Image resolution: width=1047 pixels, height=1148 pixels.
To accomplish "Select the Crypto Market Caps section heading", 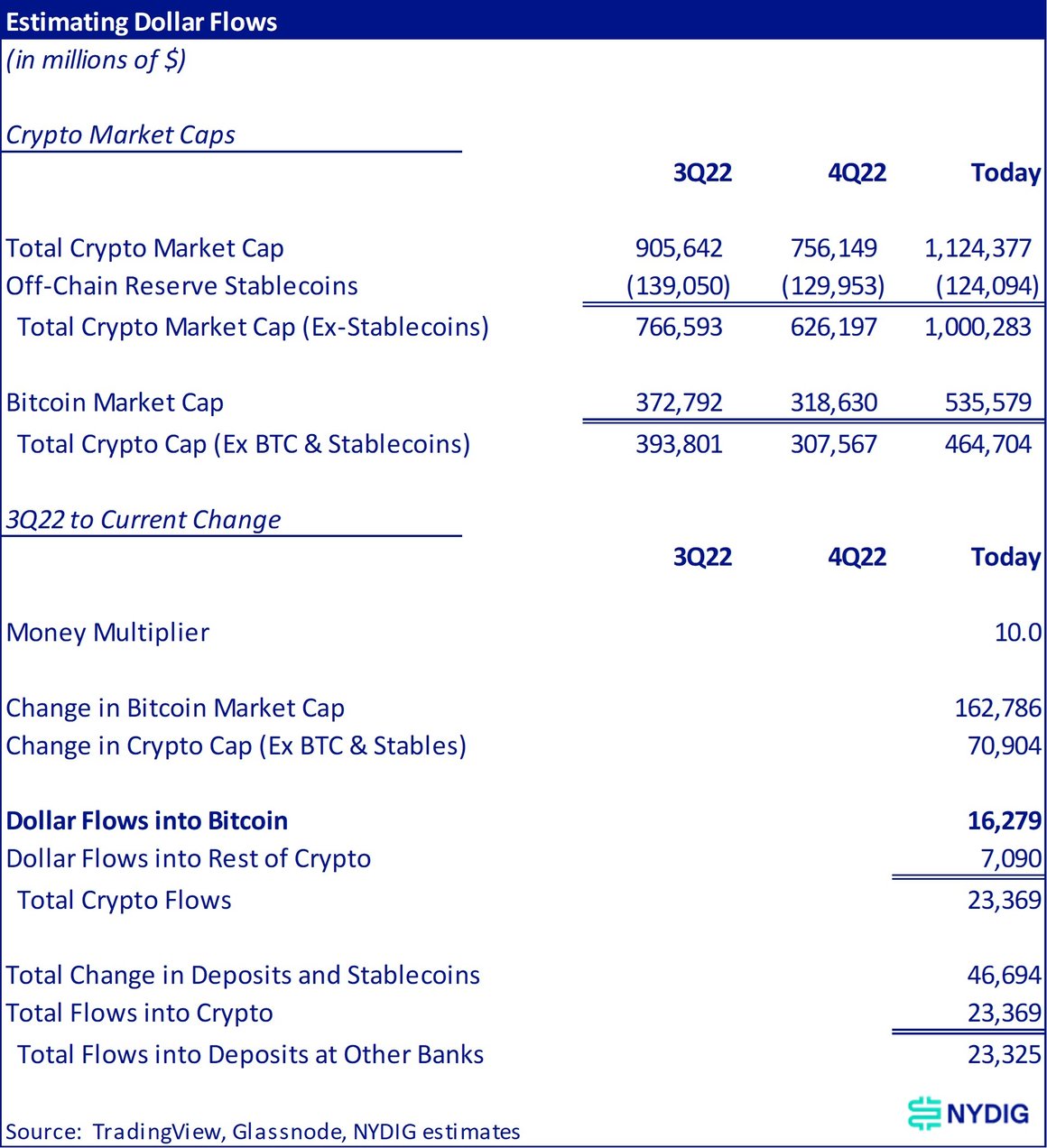I will click(x=120, y=135).
